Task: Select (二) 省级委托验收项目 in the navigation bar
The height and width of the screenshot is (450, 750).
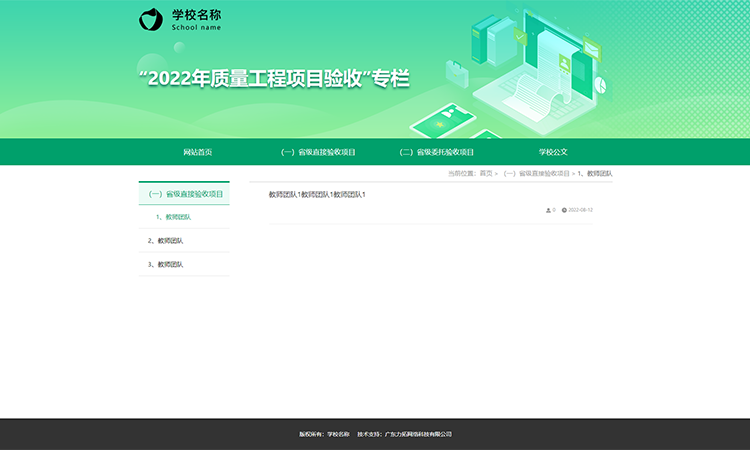Action: point(436,152)
